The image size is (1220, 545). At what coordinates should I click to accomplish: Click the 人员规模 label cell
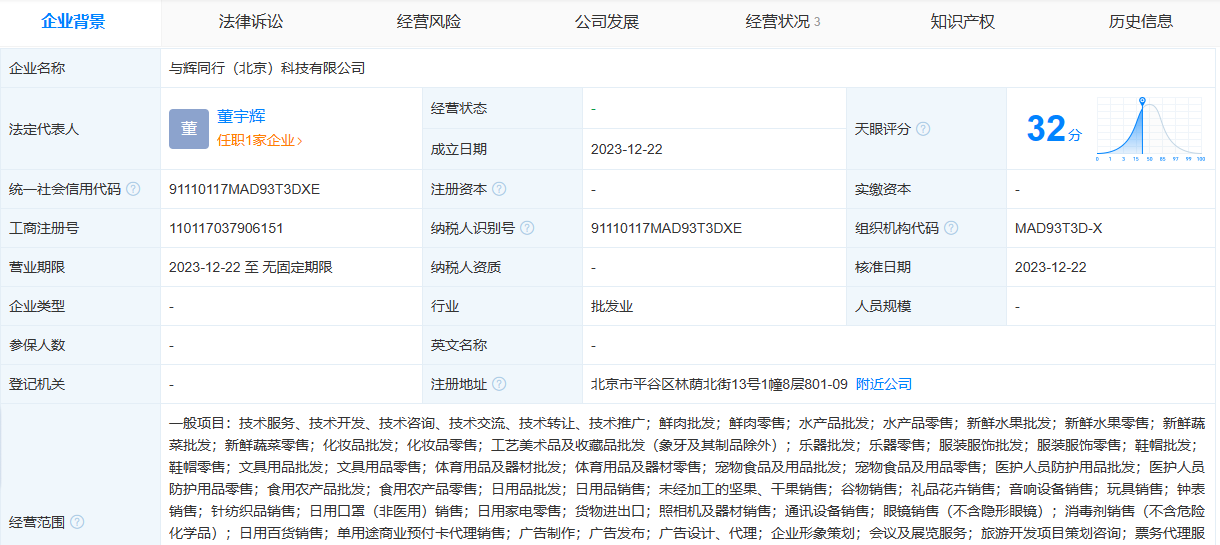tap(926, 306)
